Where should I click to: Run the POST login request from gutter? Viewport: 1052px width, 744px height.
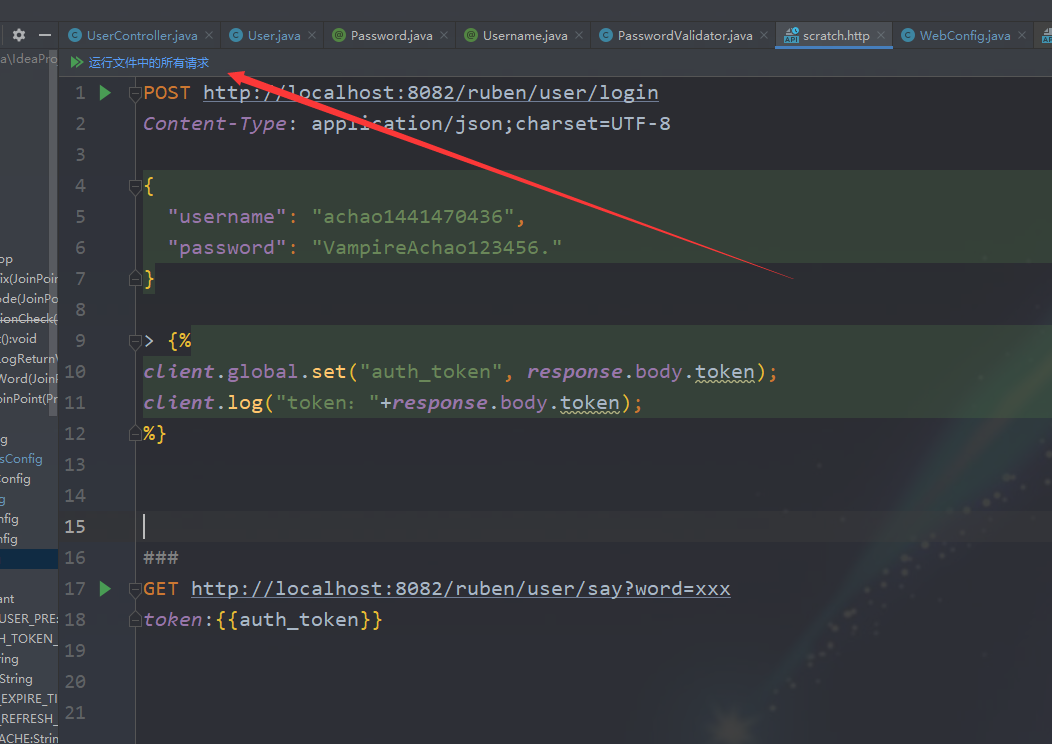(105, 93)
